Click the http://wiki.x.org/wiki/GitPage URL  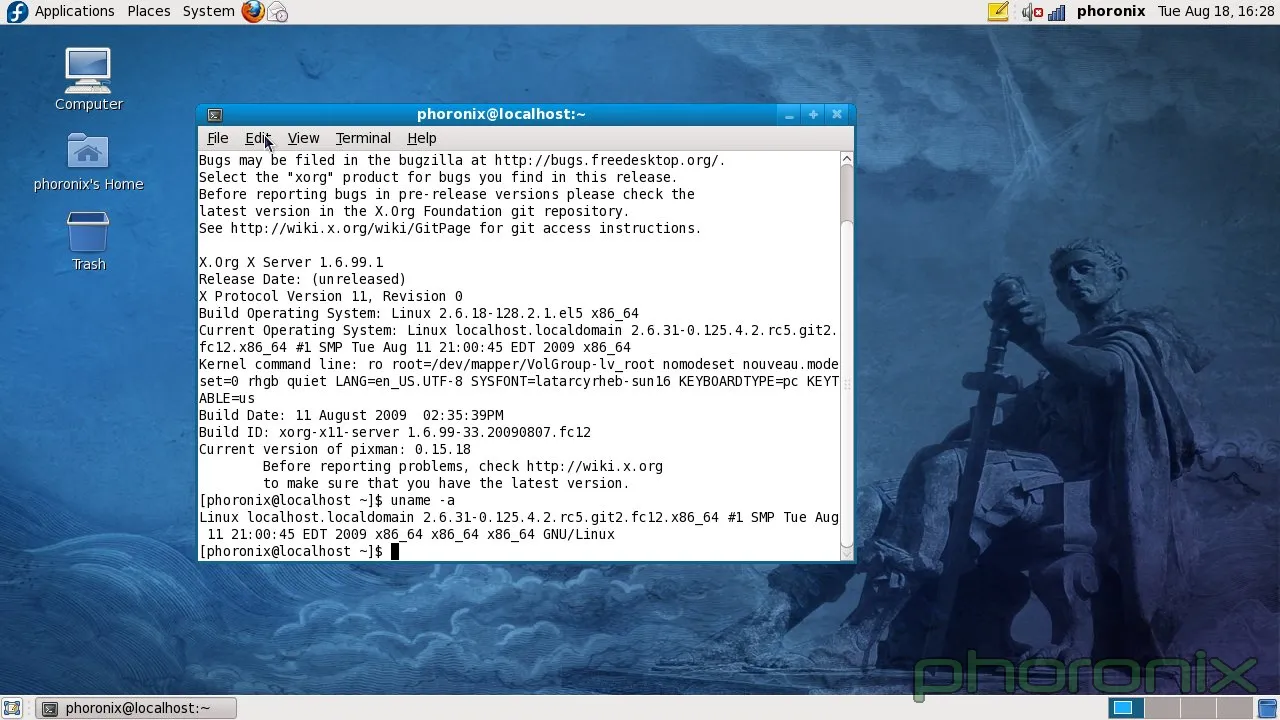350,228
